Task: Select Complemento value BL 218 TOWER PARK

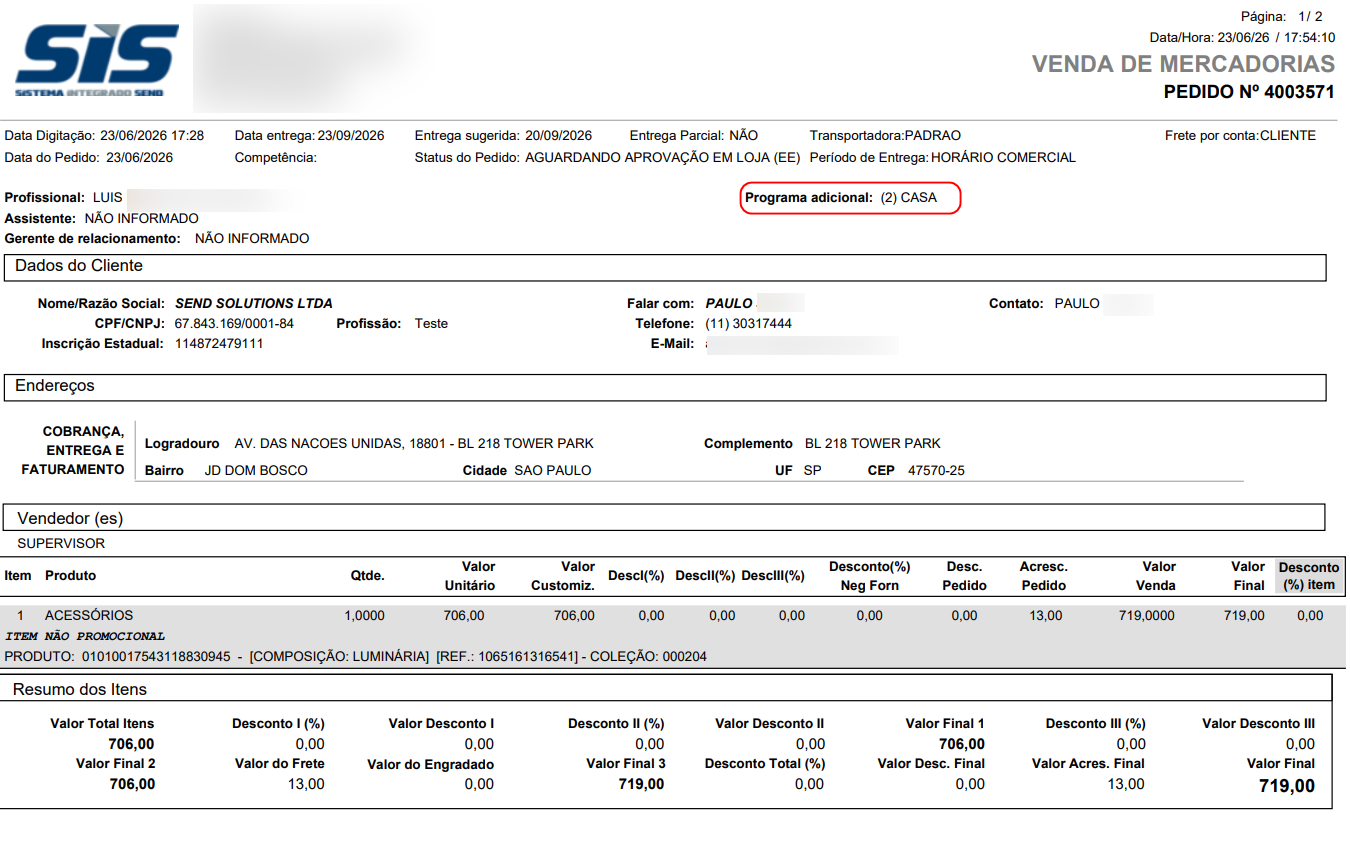Action: pos(873,443)
